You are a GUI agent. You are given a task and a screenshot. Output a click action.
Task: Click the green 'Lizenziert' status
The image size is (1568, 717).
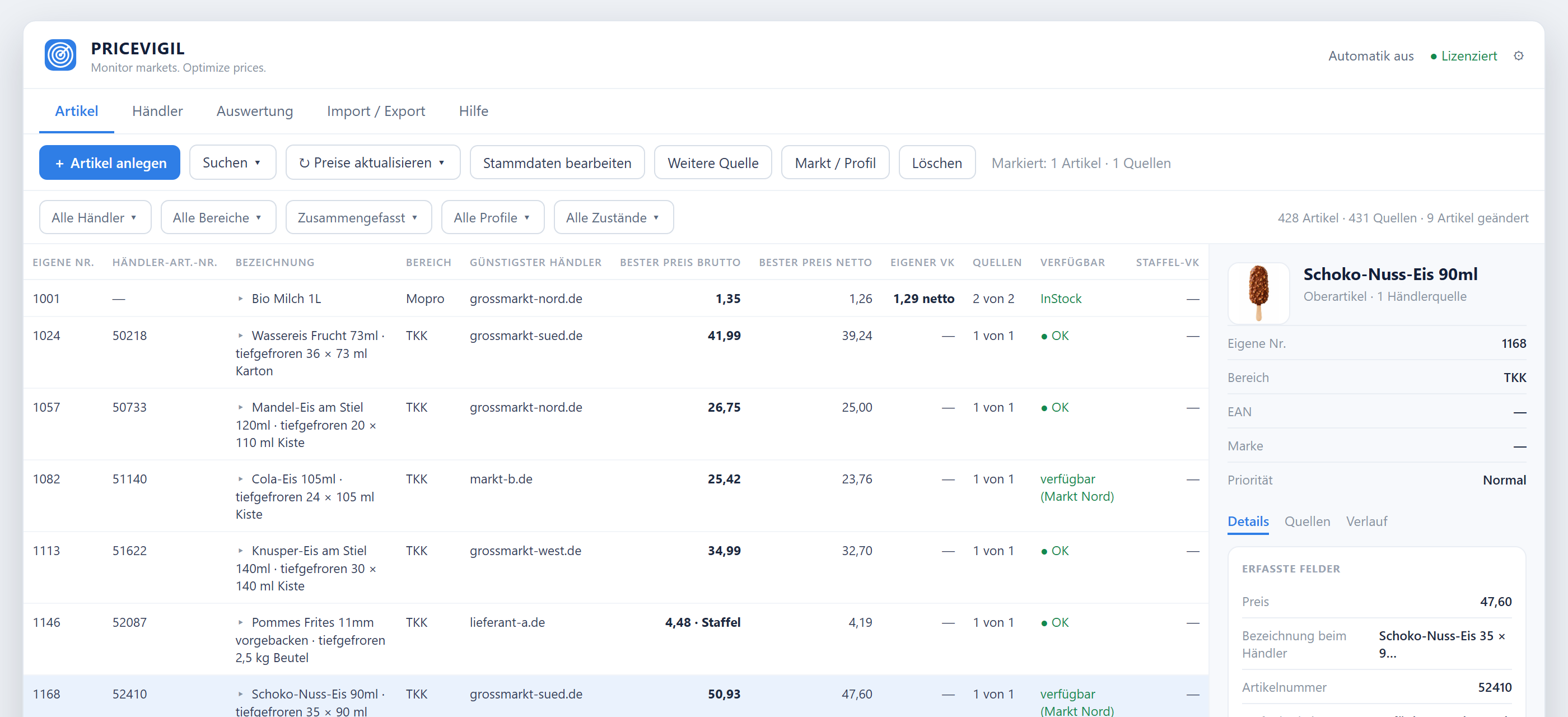[x=1463, y=56]
